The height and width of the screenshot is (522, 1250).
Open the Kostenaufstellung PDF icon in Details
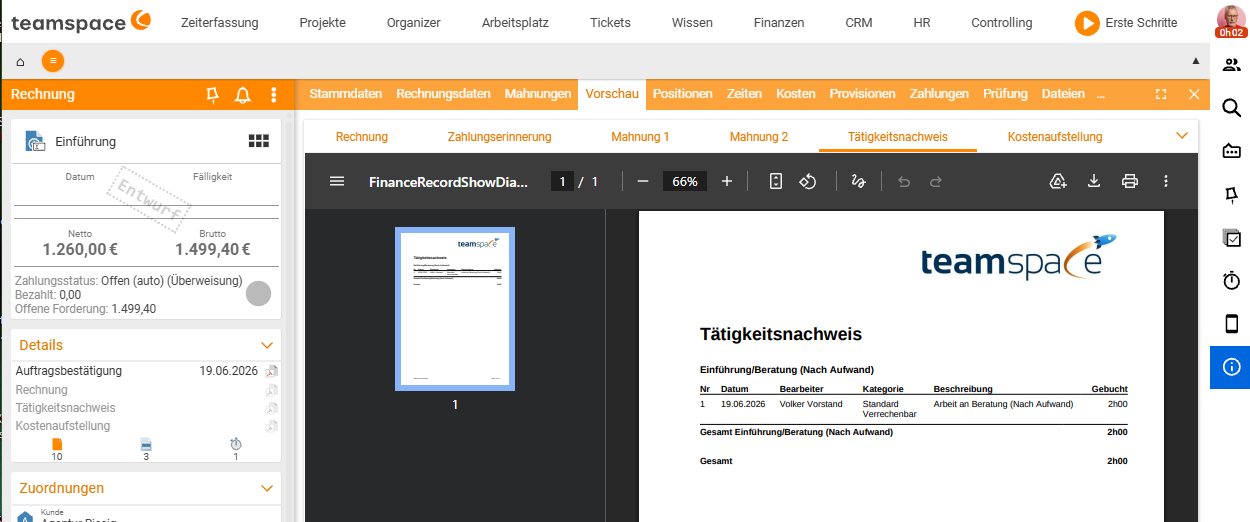[x=272, y=426]
